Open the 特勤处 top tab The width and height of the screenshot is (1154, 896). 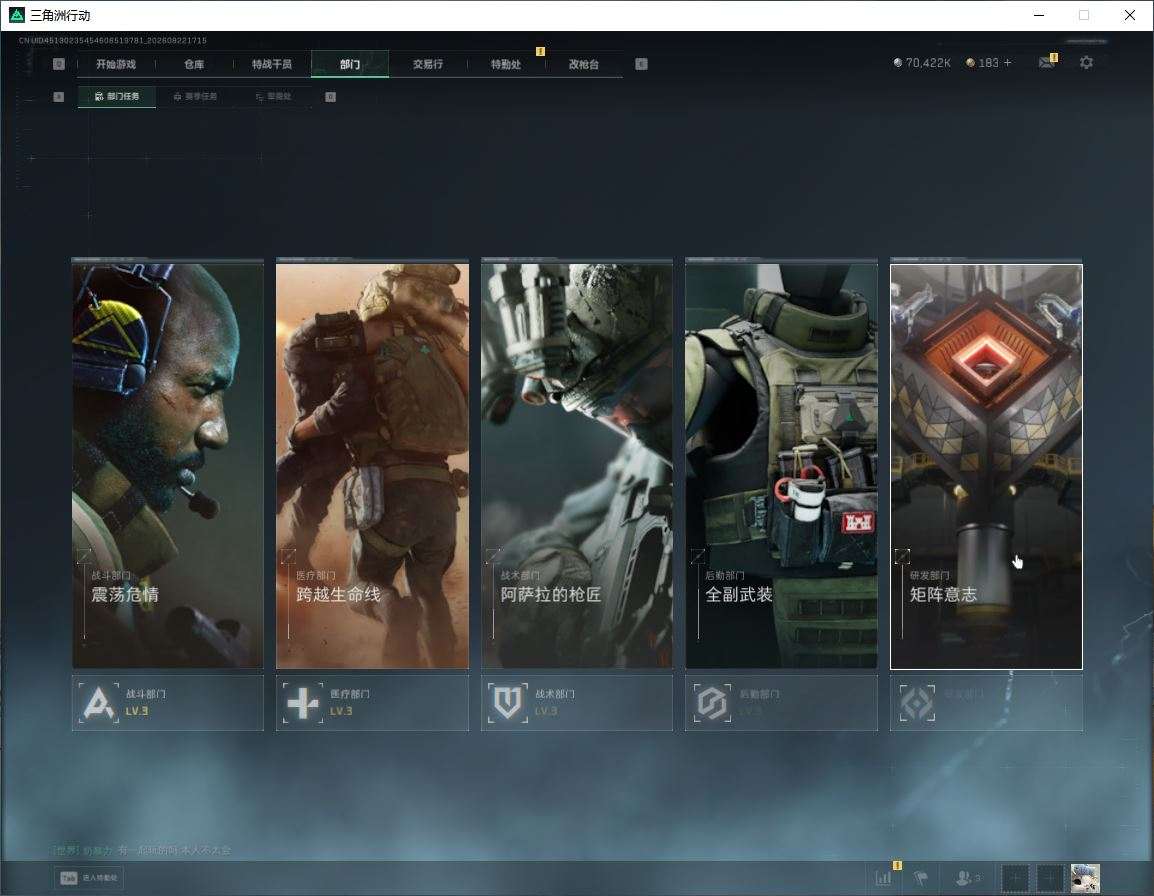506,64
